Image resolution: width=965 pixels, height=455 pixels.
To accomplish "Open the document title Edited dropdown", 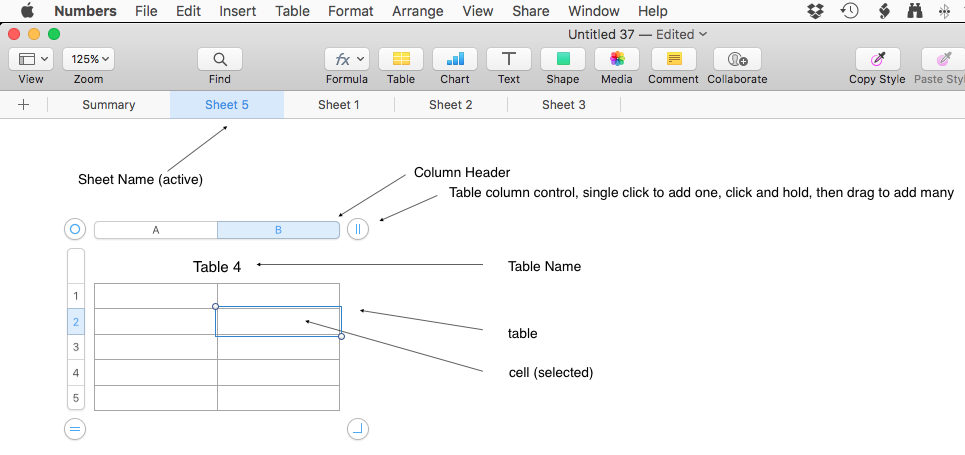I will [x=682, y=34].
